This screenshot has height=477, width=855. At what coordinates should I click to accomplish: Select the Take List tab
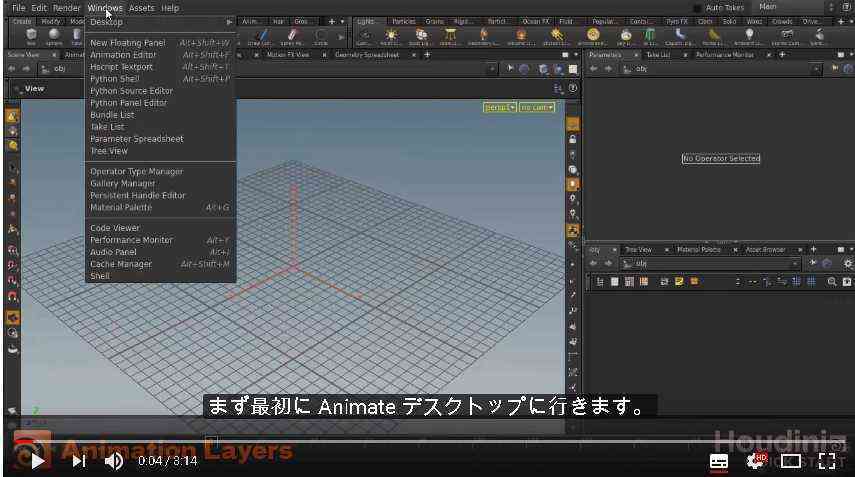658,55
